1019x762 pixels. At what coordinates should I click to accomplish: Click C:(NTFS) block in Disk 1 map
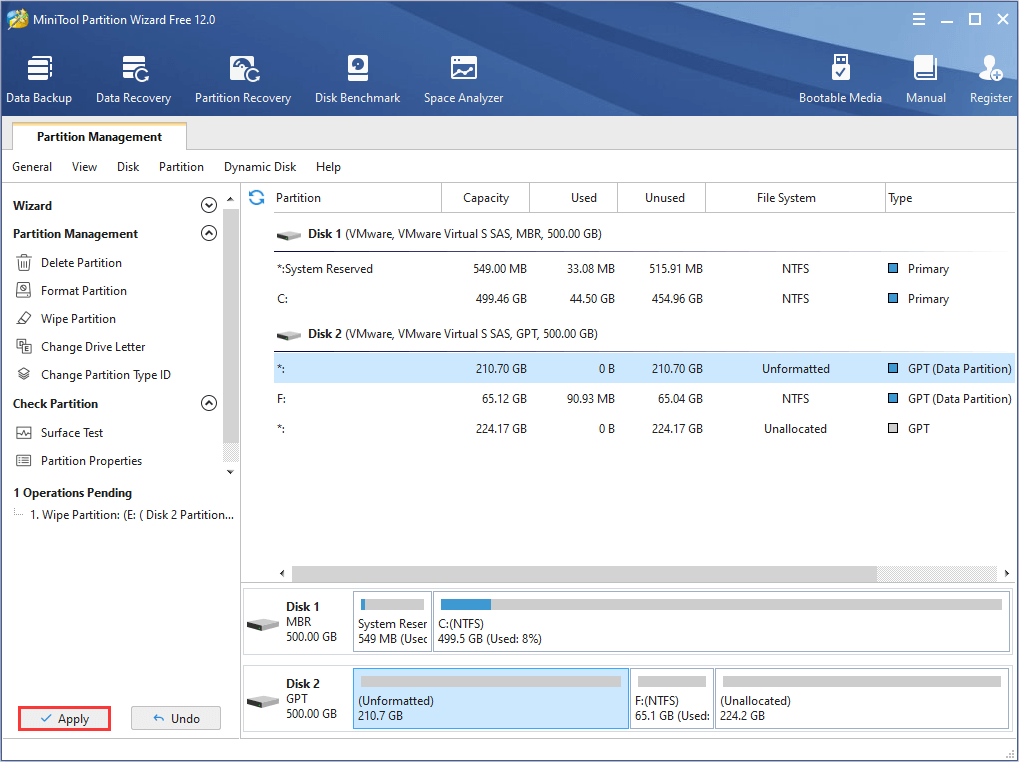[721, 621]
